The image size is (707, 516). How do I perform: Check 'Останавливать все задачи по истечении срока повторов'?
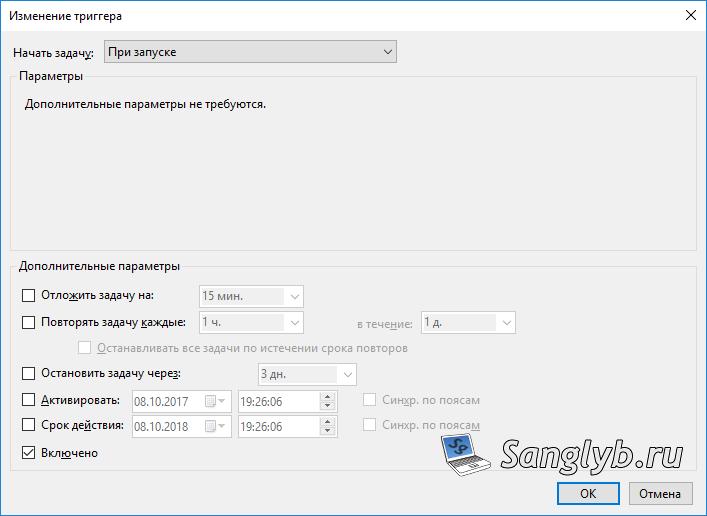[84, 348]
